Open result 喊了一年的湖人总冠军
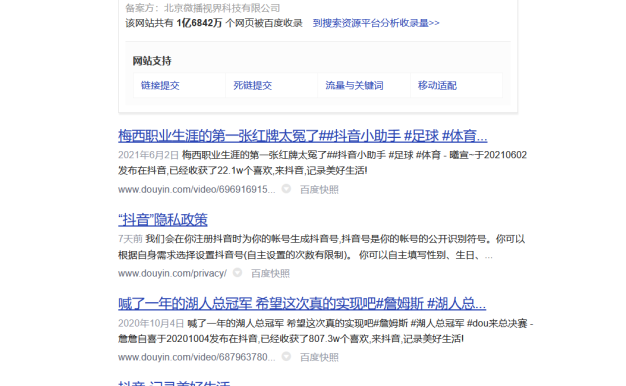Image resolution: width=626 pixels, height=386 pixels. click(302, 304)
